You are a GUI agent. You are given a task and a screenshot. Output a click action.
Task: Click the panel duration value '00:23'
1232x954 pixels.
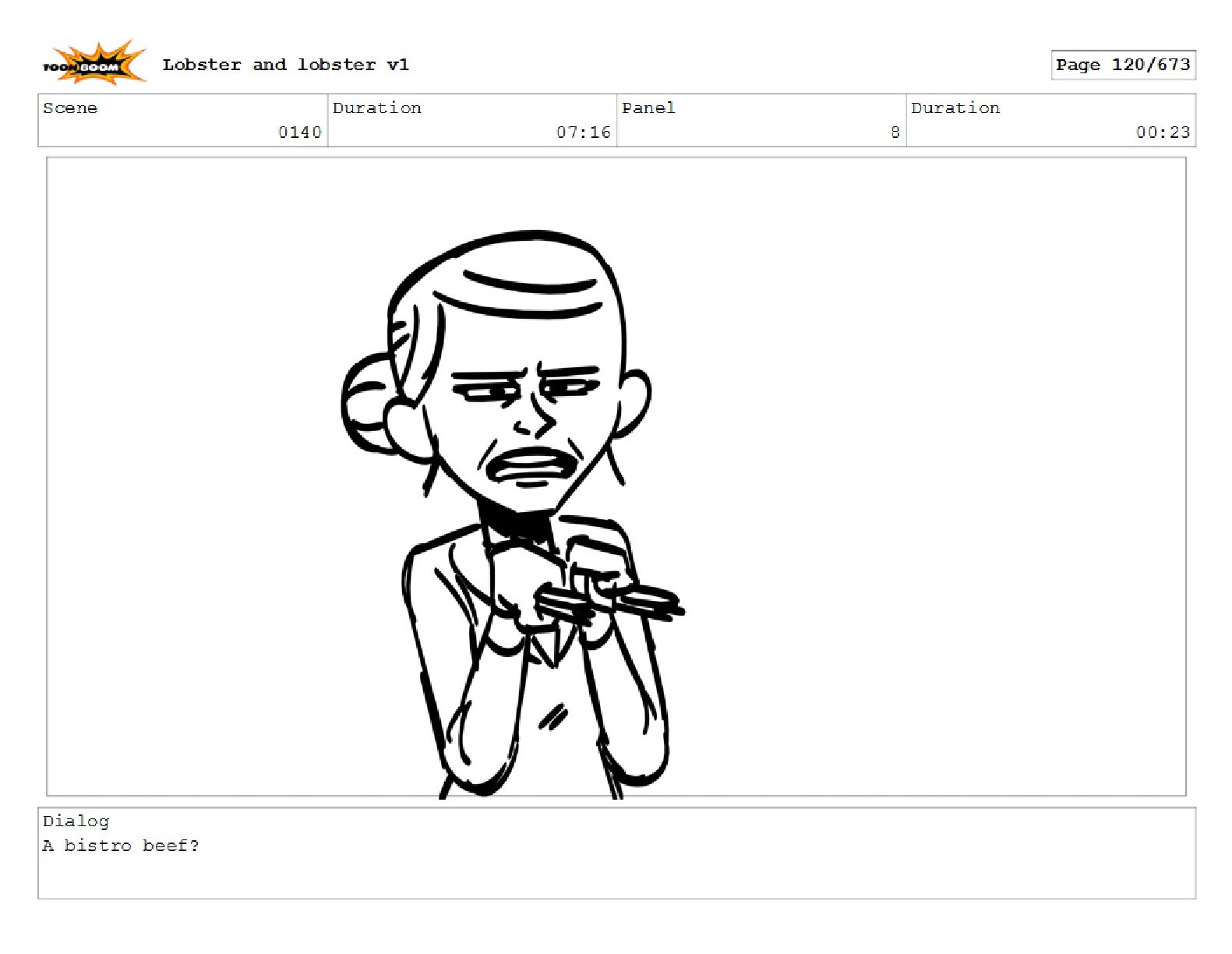(x=1163, y=132)
